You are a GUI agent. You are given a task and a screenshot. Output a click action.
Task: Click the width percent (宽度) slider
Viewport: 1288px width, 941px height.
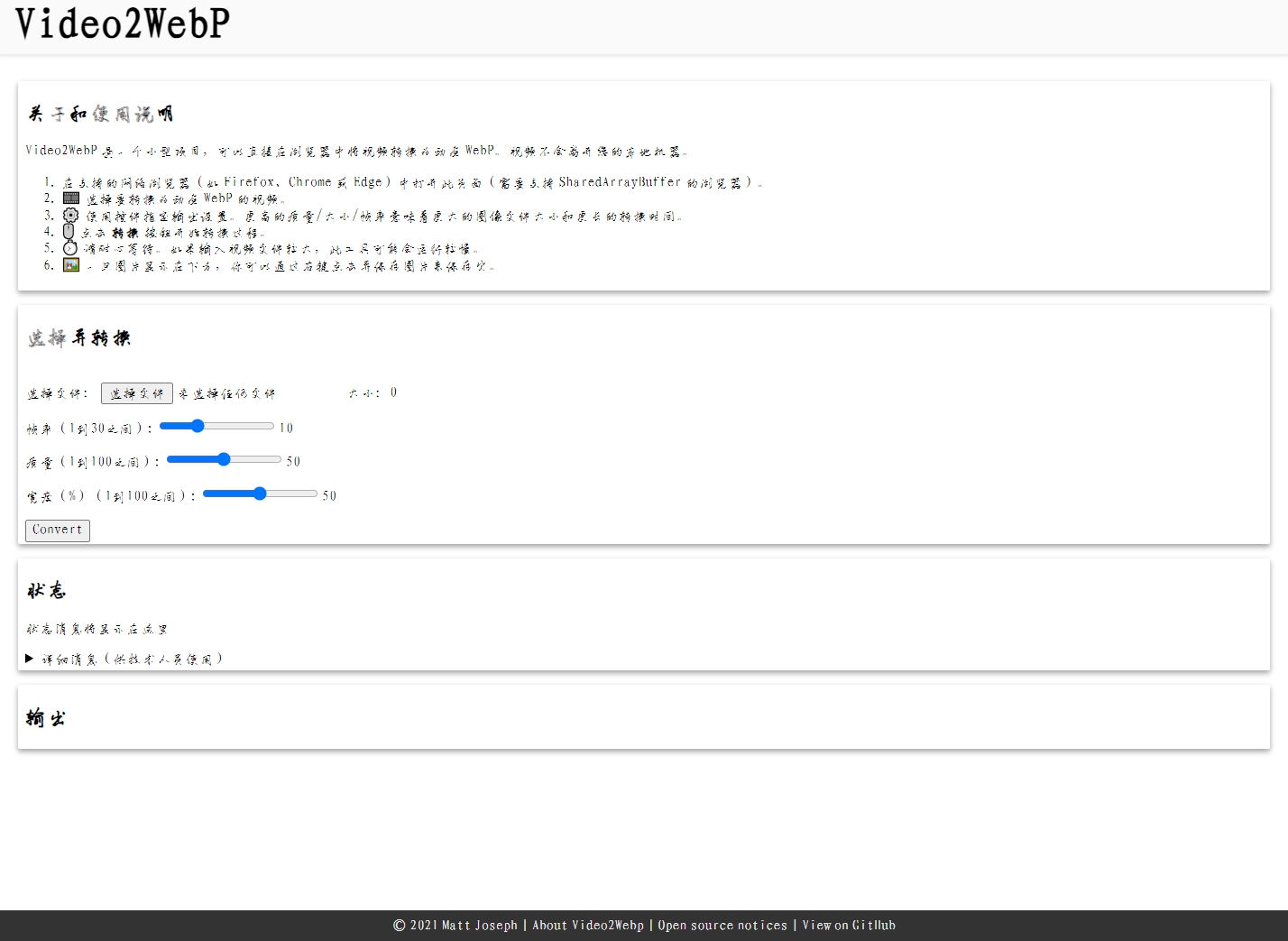pos(260,494)
